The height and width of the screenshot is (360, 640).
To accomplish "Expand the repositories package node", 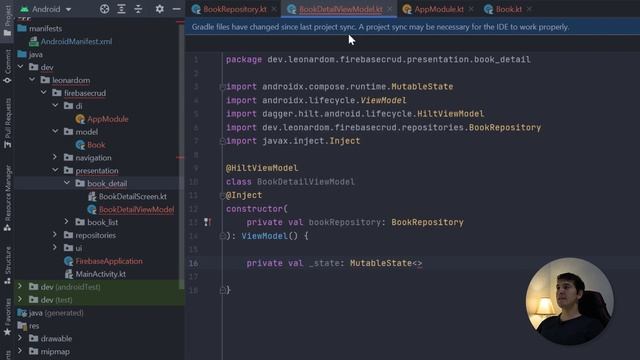I will click(x=56, y=235).
